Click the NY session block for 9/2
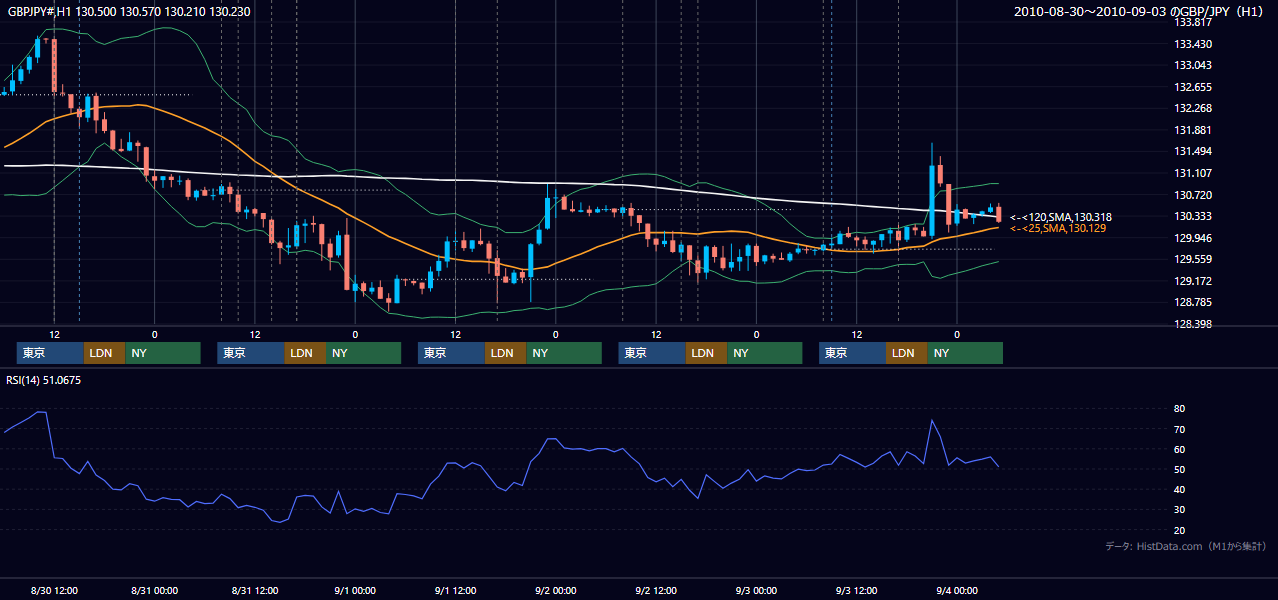This screenshot has height=600, width=1278. [x=764, y=353]
